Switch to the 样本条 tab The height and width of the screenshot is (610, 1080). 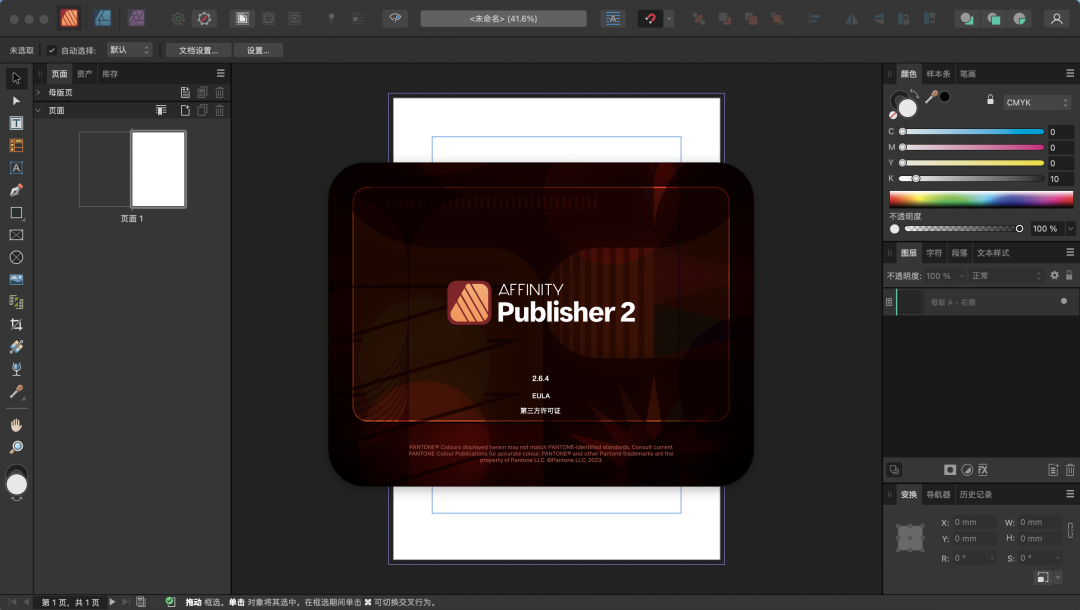[937, 74]
